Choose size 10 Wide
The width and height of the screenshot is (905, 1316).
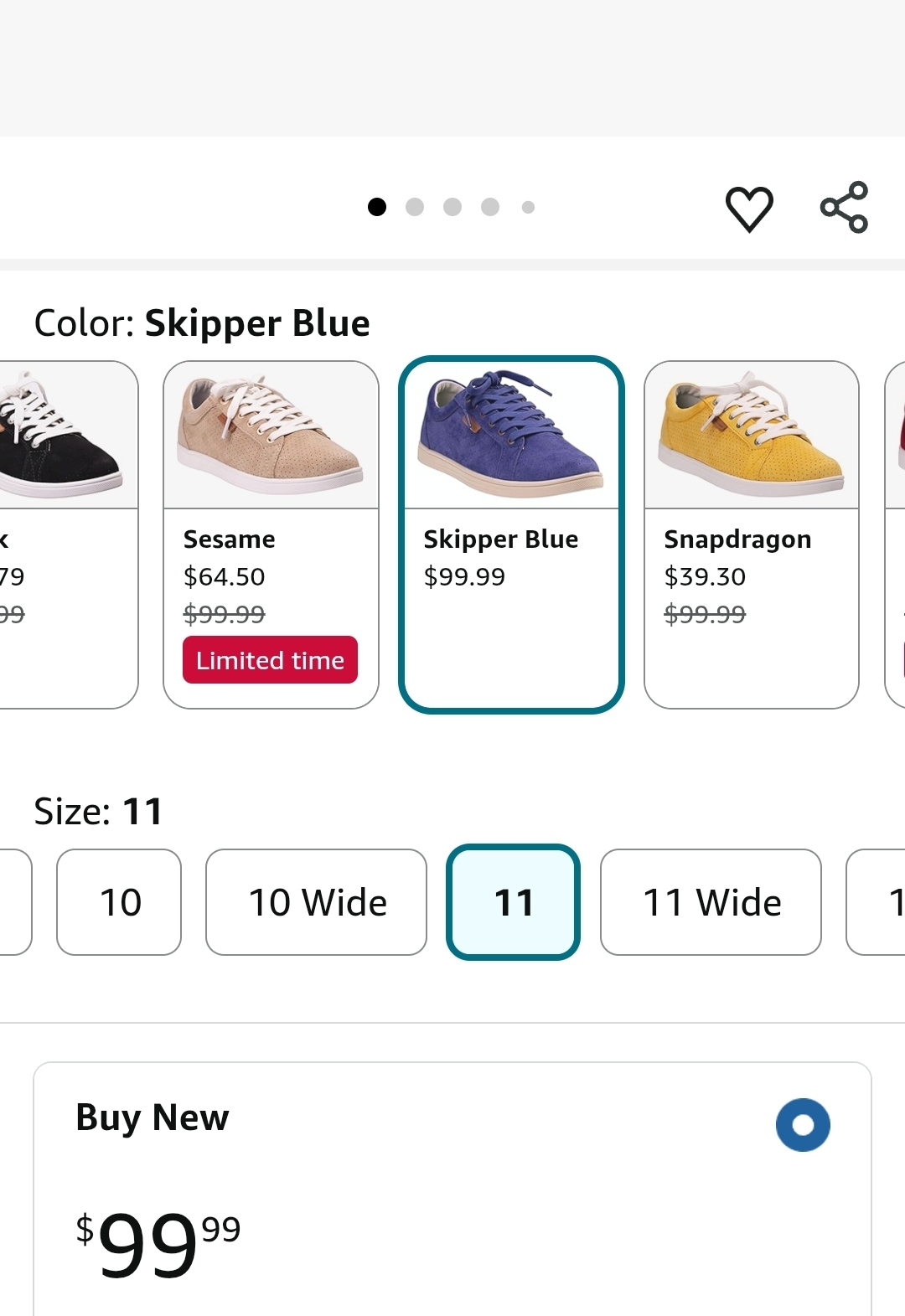316,902
